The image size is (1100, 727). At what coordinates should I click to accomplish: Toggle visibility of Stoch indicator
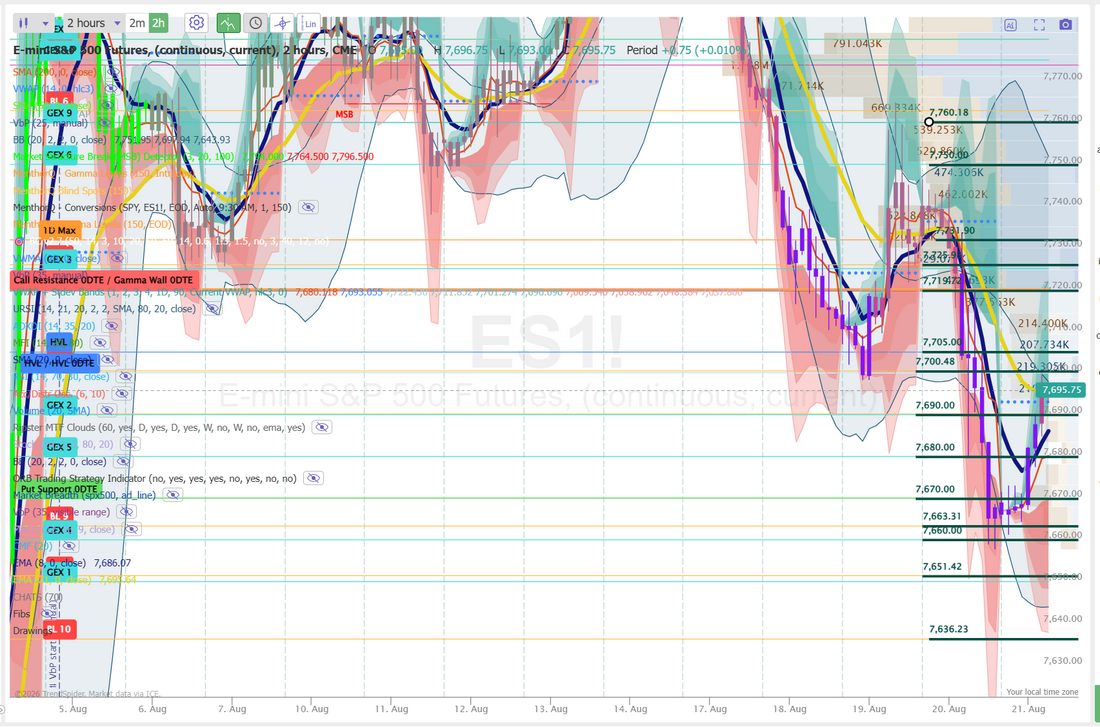point(129,444)
